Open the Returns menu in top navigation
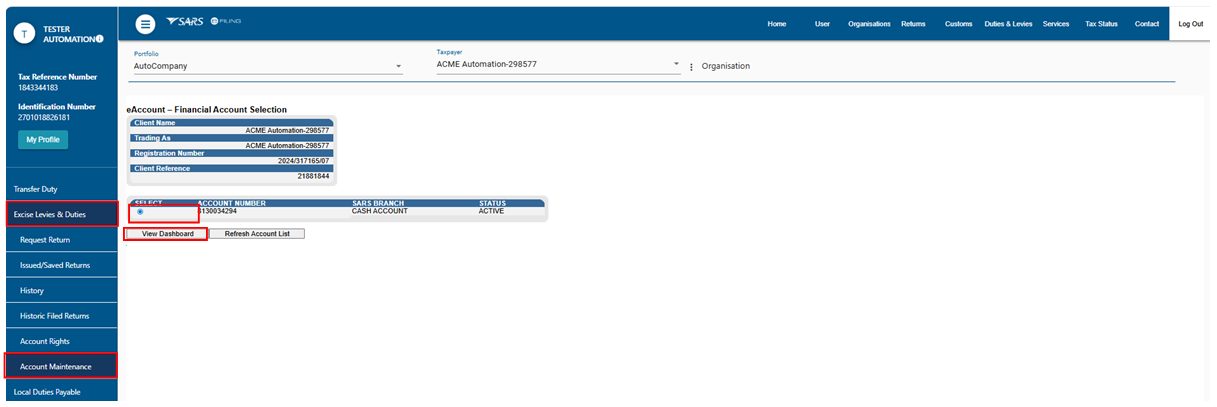 [912, 24]
